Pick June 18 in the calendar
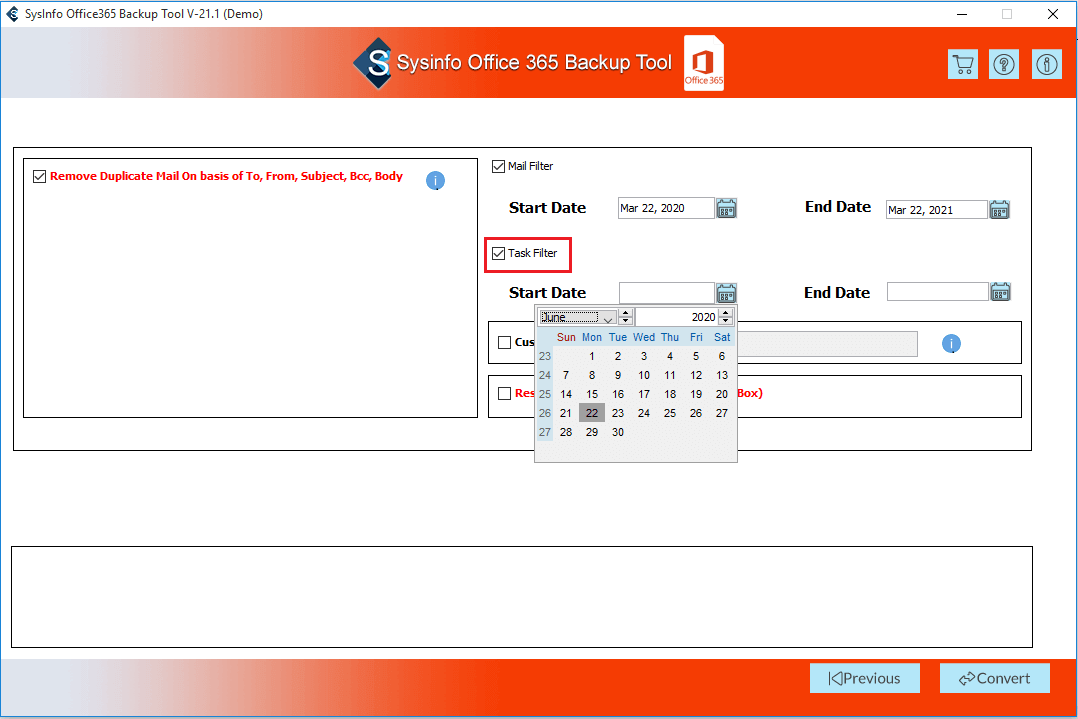The image size is (1078, 719). pyautogui.click(x=670, y=394)
